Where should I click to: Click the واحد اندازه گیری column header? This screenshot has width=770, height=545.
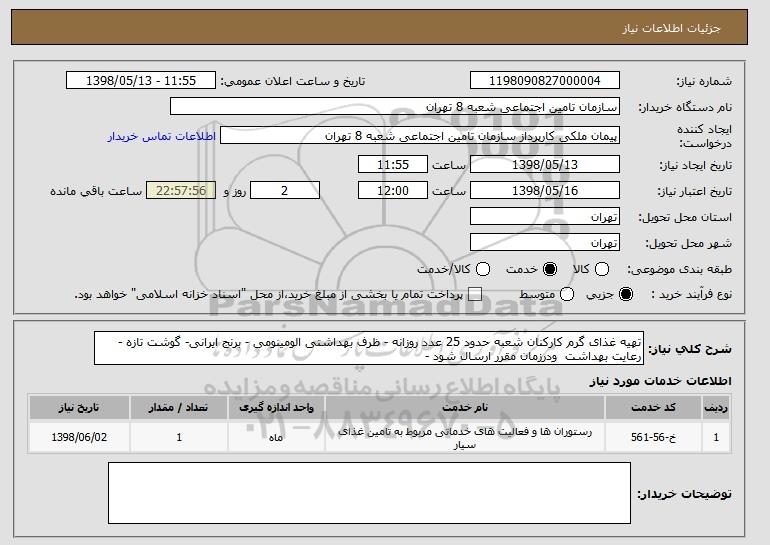pyautogui.click(x=276, y=408)
